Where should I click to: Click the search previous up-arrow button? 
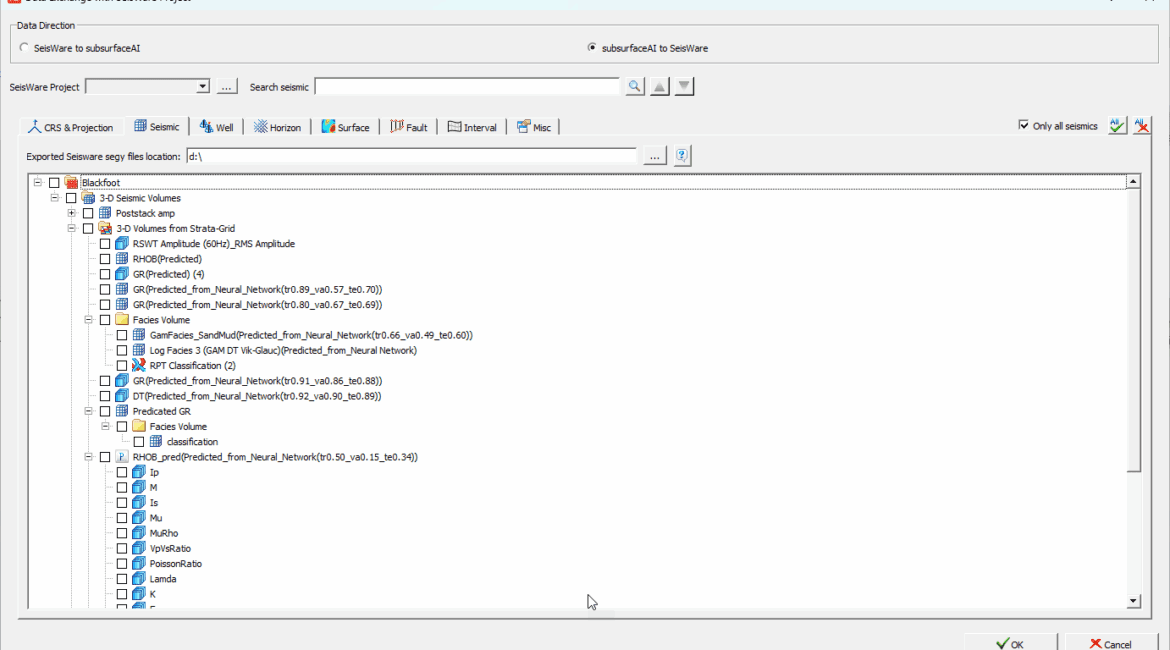click(x=660, y=87)
